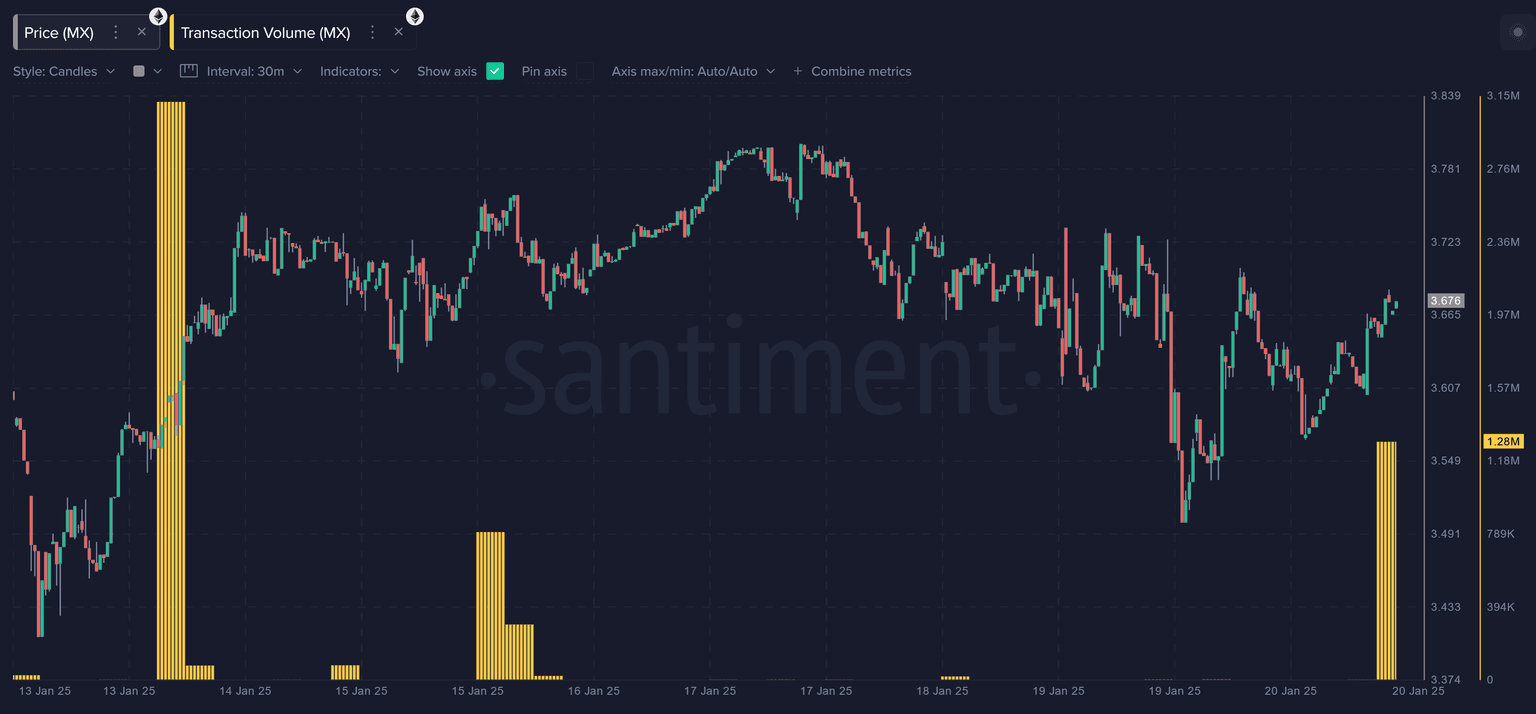
Task: Open Transaction Volume (MX) options menu
Action: (x=373, y=32)
